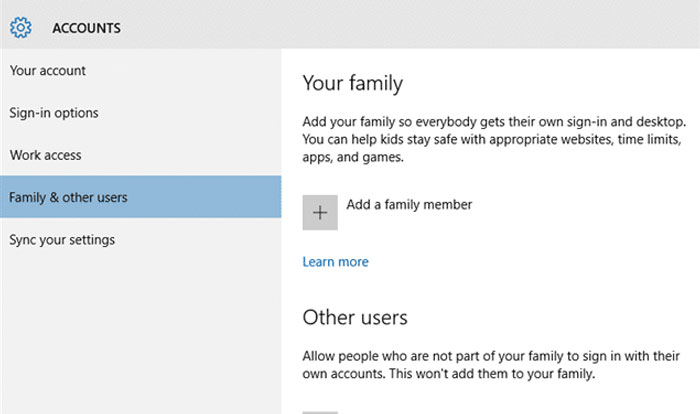The image size is (700, 414).
Task: Click the ACCOUNTS header title
Action: 86,28
